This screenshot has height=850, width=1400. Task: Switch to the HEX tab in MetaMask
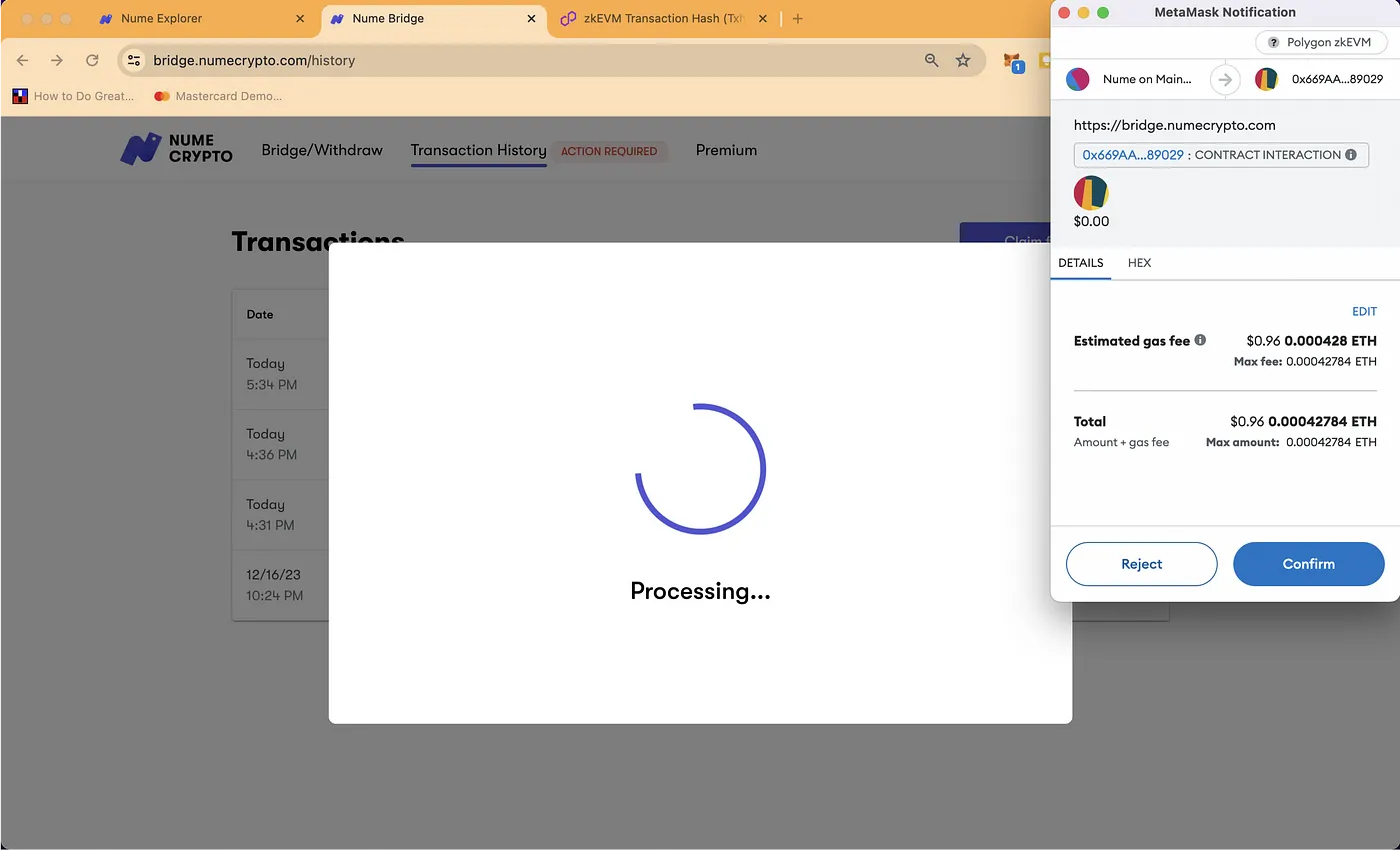pyautogui.click(x=1139, y=263)
